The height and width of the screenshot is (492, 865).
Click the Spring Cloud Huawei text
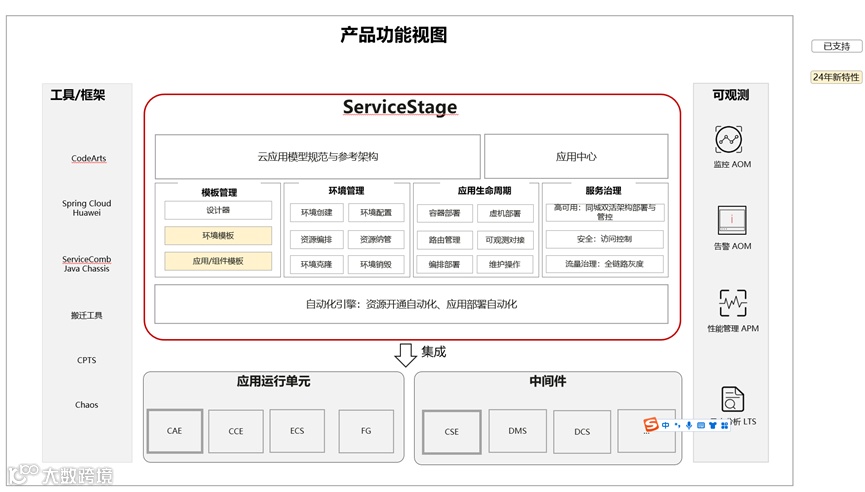(x=87, y=208)
